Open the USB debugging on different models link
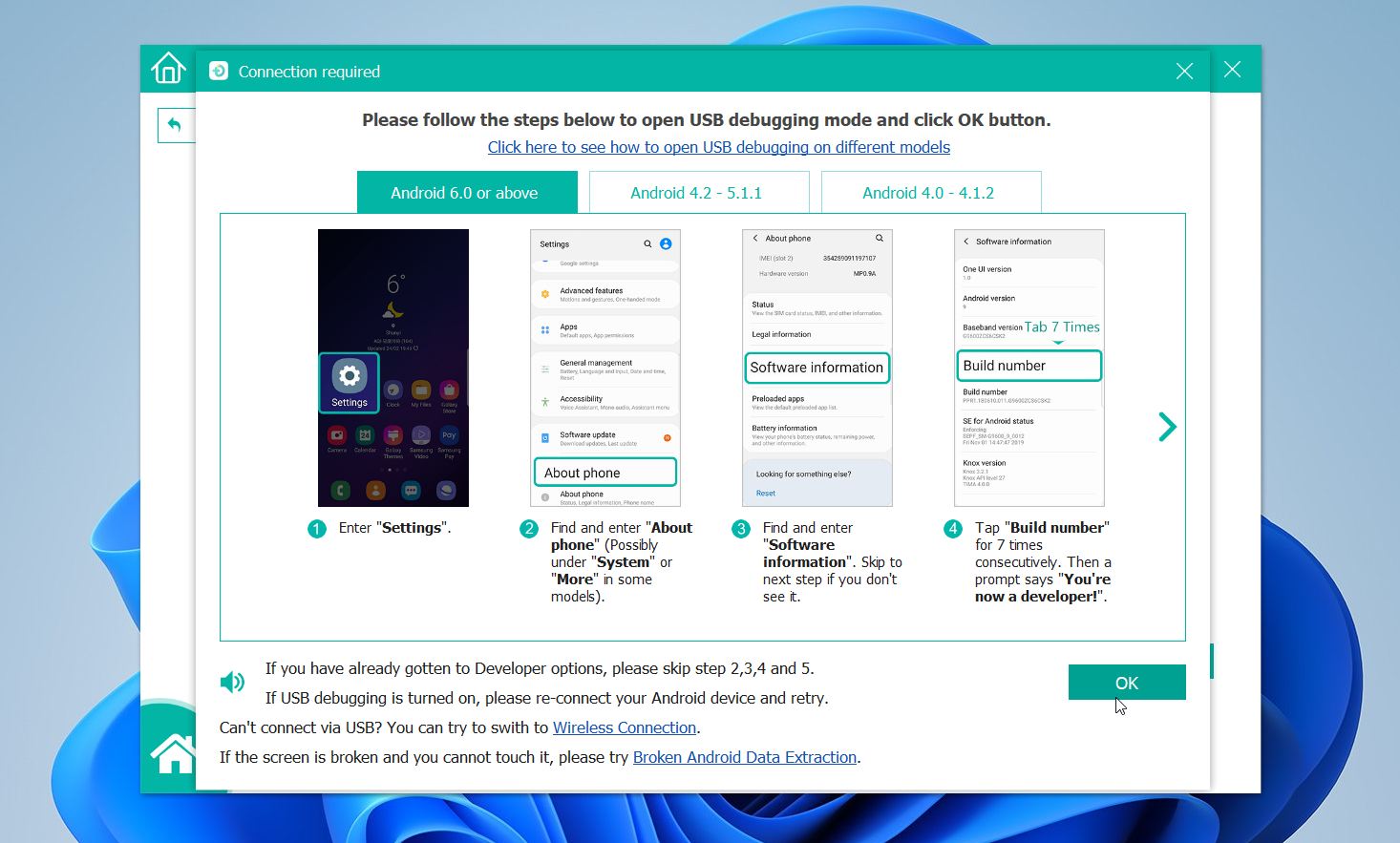1400x843 pixels. (x=718, y=147)
